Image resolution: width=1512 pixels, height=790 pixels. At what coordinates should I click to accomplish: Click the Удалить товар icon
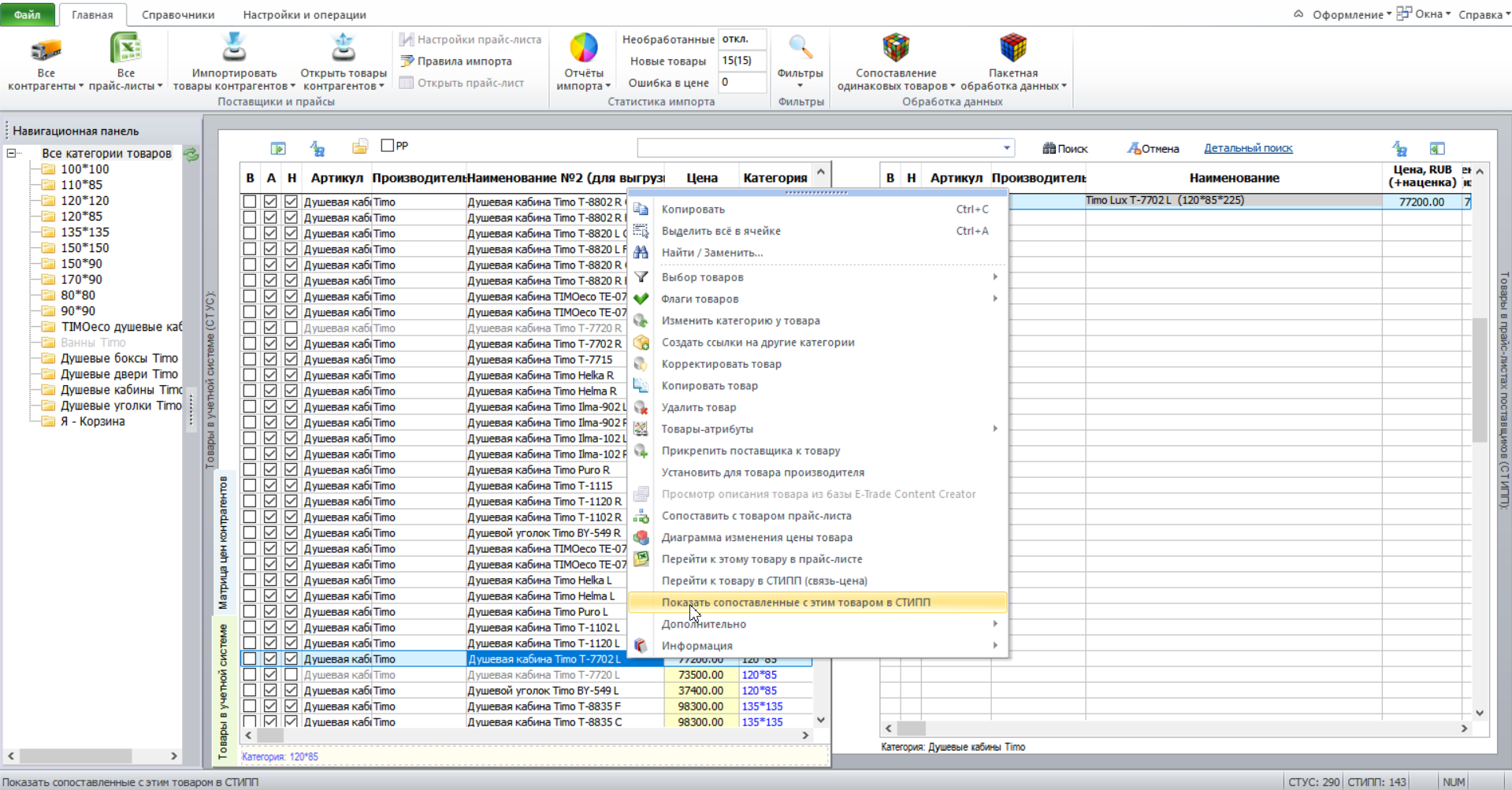(641, 407)
